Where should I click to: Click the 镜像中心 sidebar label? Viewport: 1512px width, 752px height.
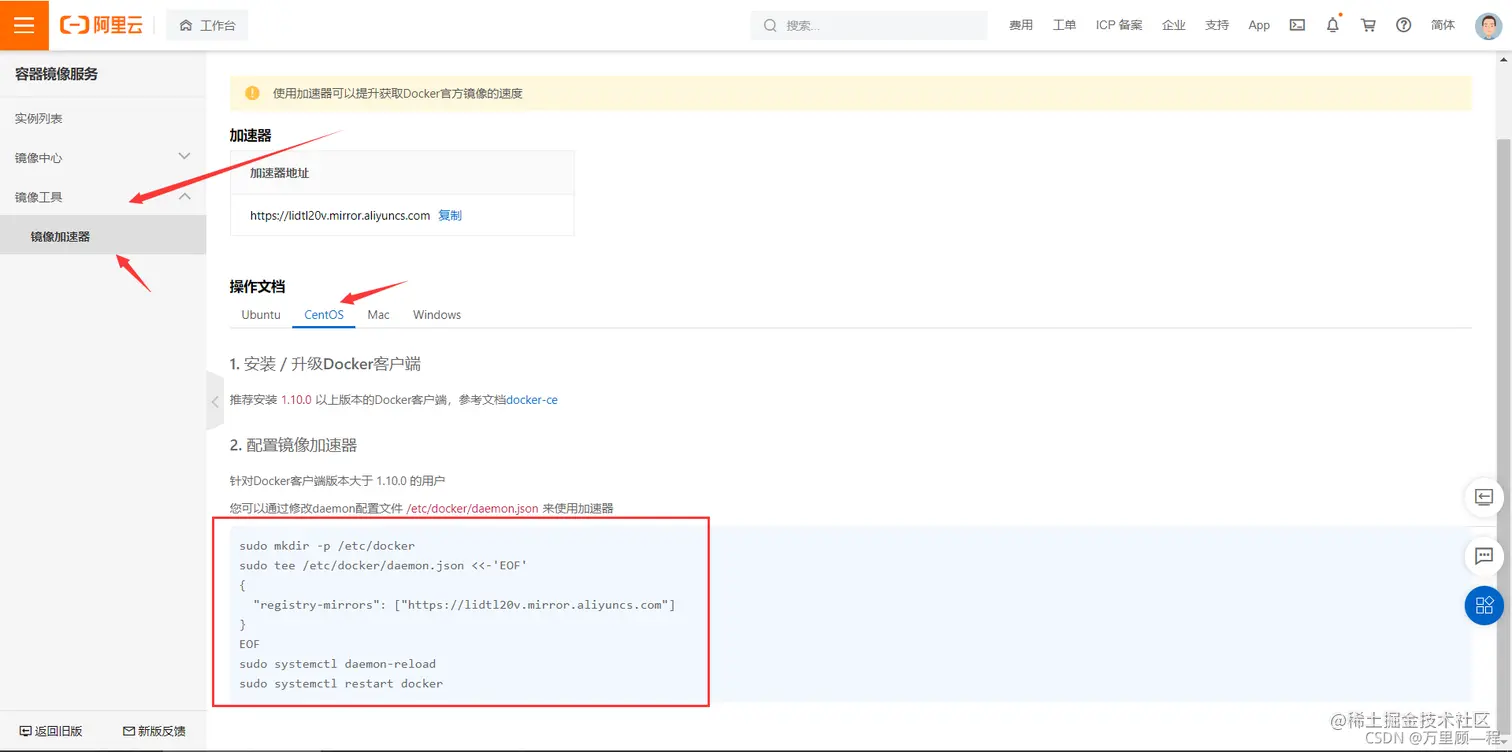click(x=38, y=158)
